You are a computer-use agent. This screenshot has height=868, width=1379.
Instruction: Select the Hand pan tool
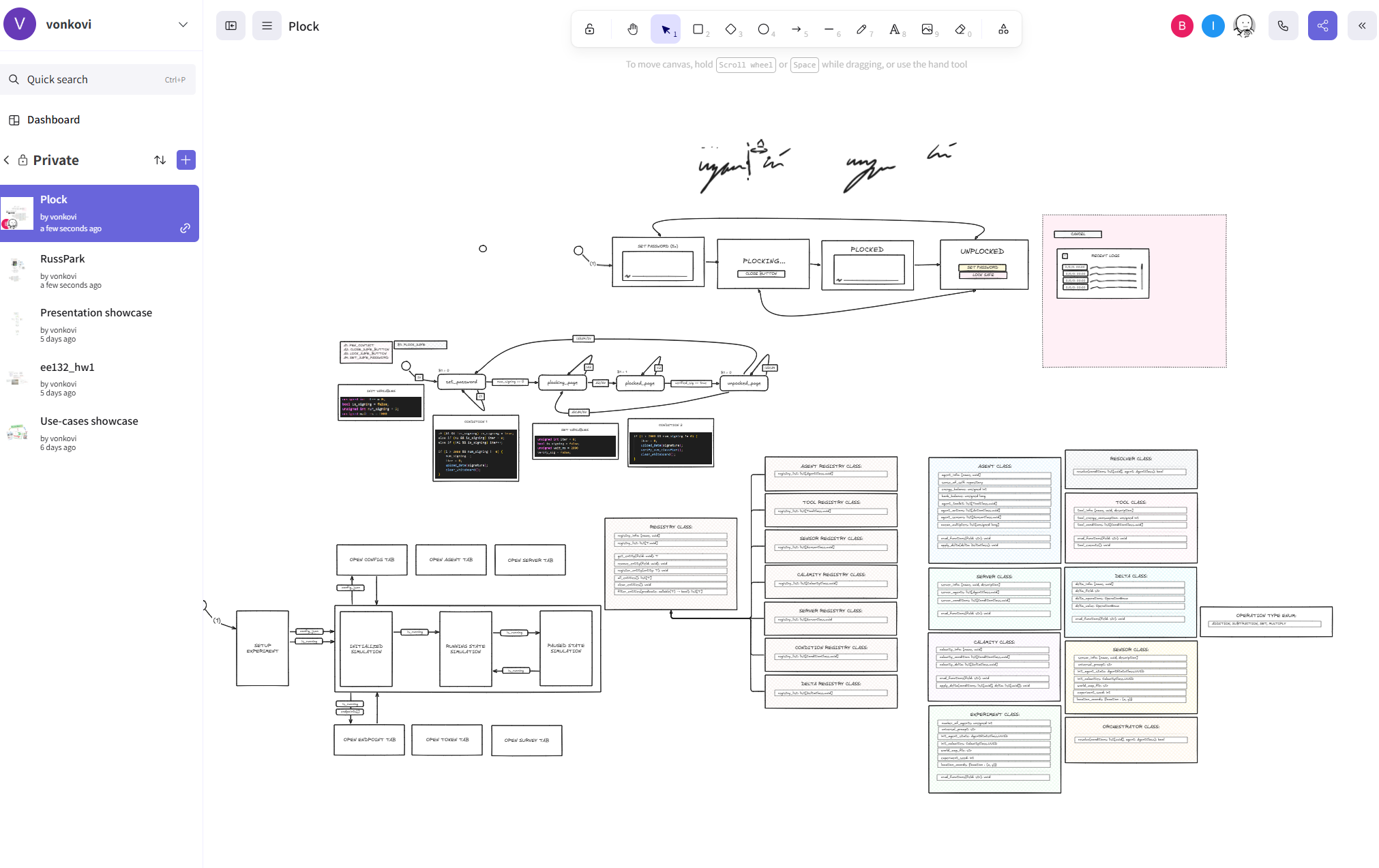[x=632, y=29]
